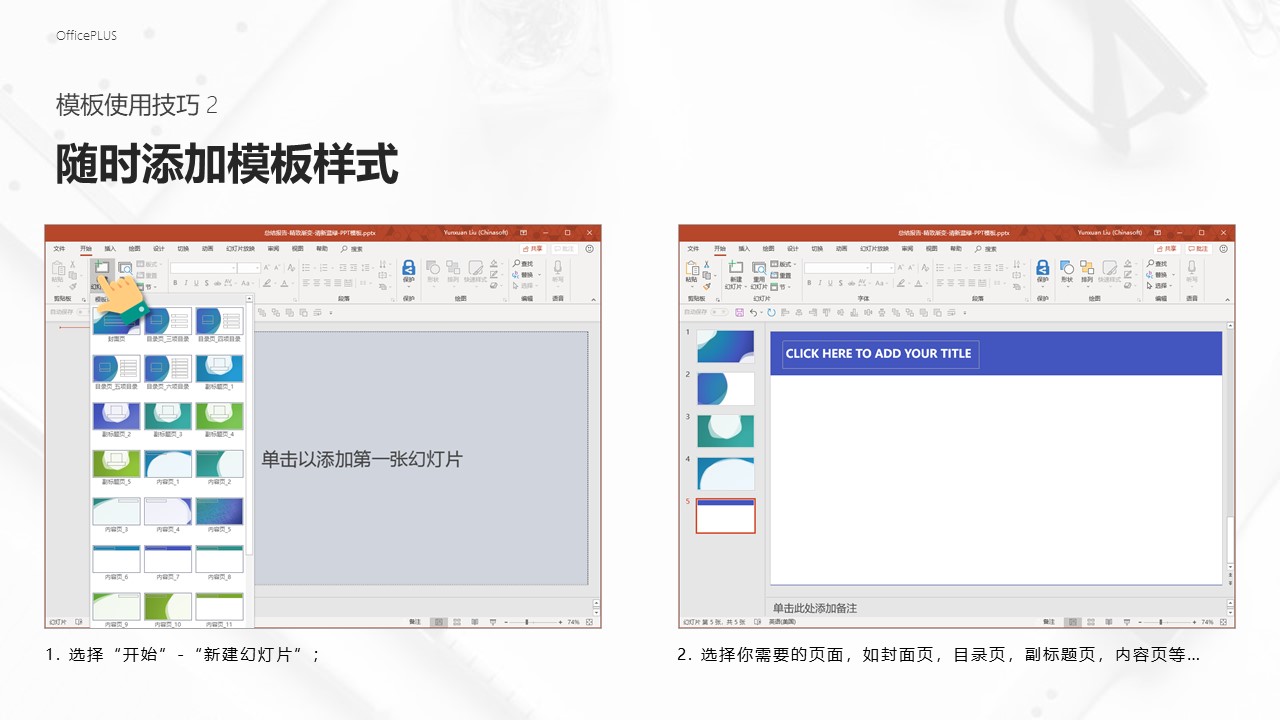Click 粘贴 paste icon in right window
Image resolution: width=1280 pixels, height=720 pixels.
click(692, 268)
